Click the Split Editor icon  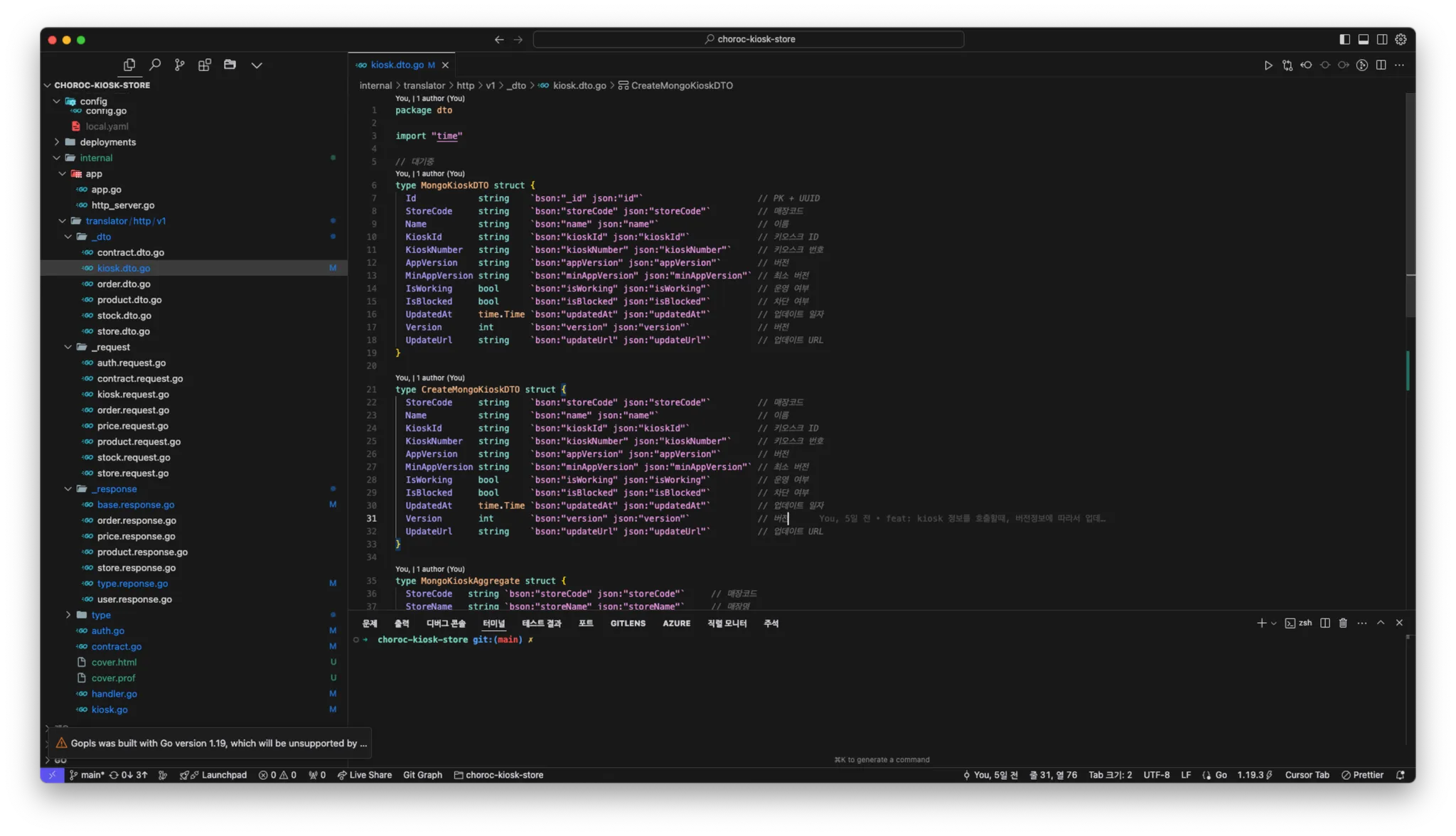coord(1381,65)
